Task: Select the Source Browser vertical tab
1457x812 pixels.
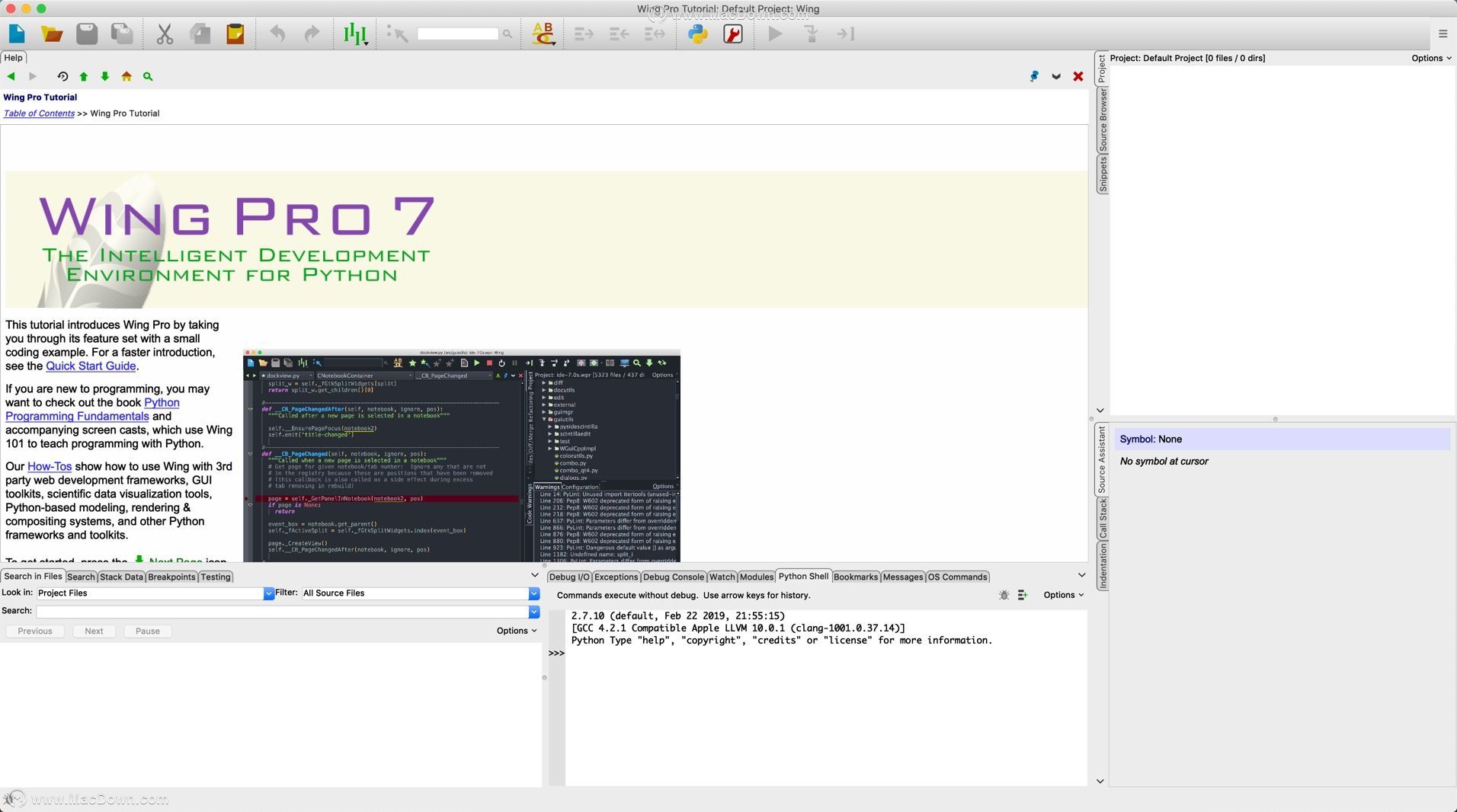Action: 1102,120
